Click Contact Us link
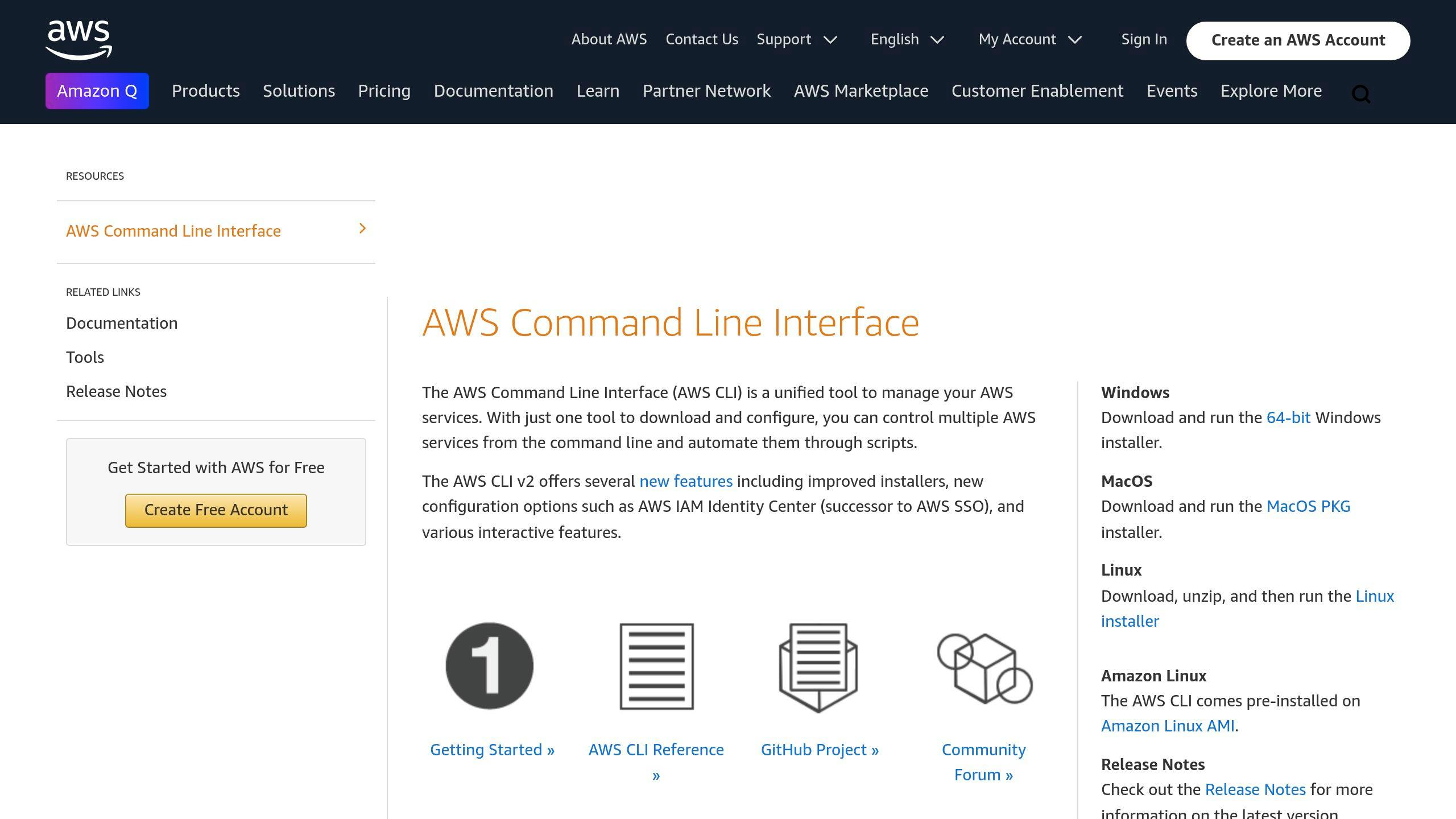Screen dimensions: 1456x819 (x=702, y=39)
